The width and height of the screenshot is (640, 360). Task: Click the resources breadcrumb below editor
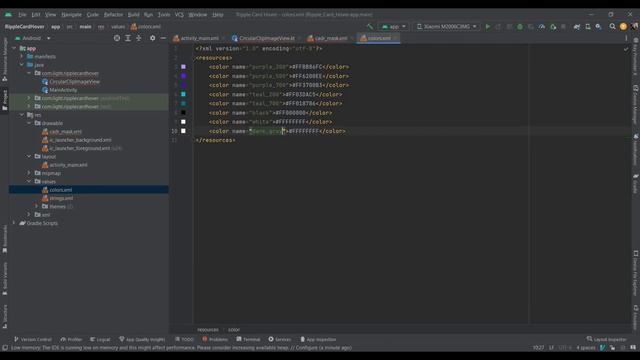[208, 330]
